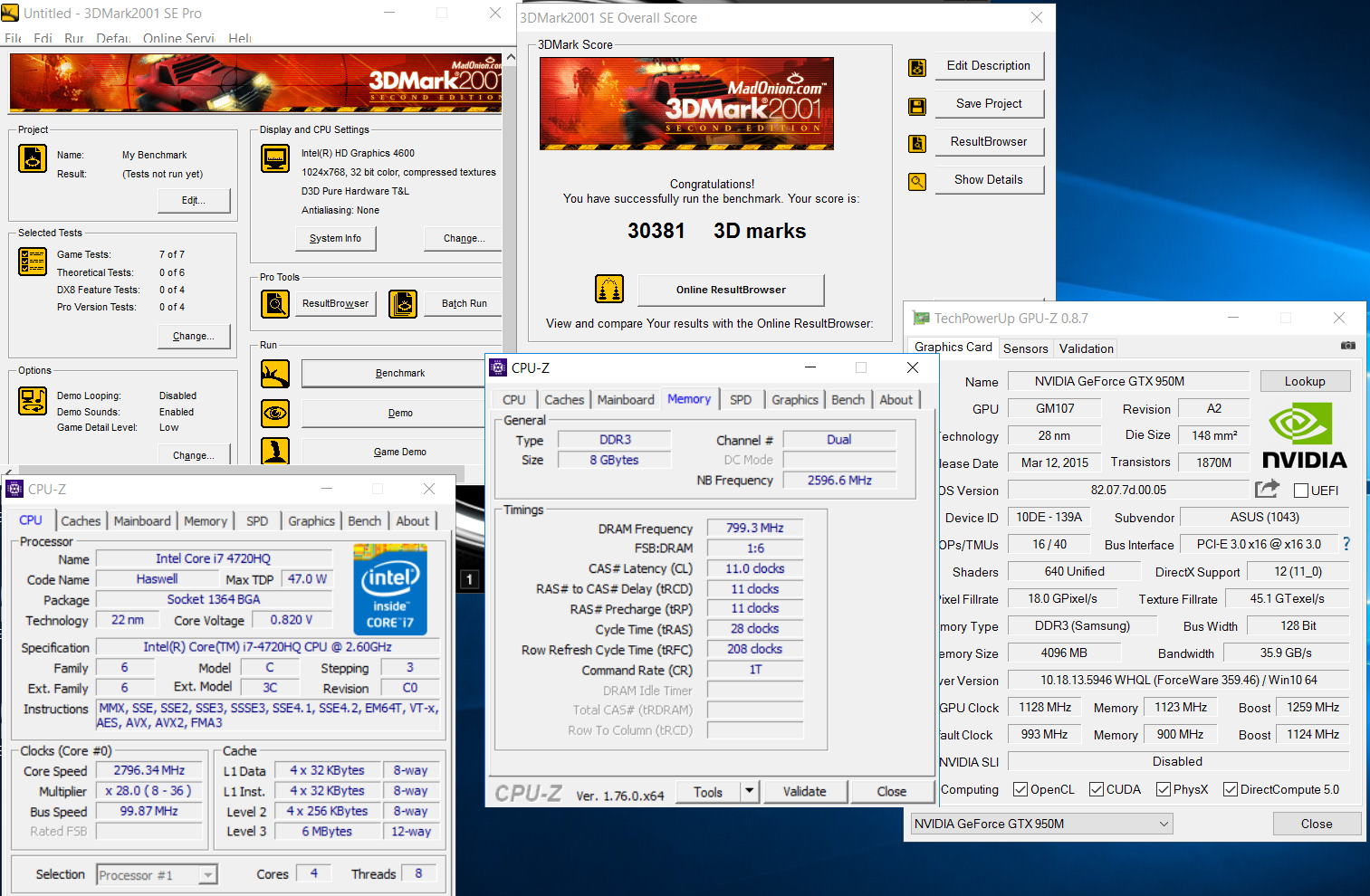Click the GPU-Z BIOS export share icon

[x=1267, y=489]
